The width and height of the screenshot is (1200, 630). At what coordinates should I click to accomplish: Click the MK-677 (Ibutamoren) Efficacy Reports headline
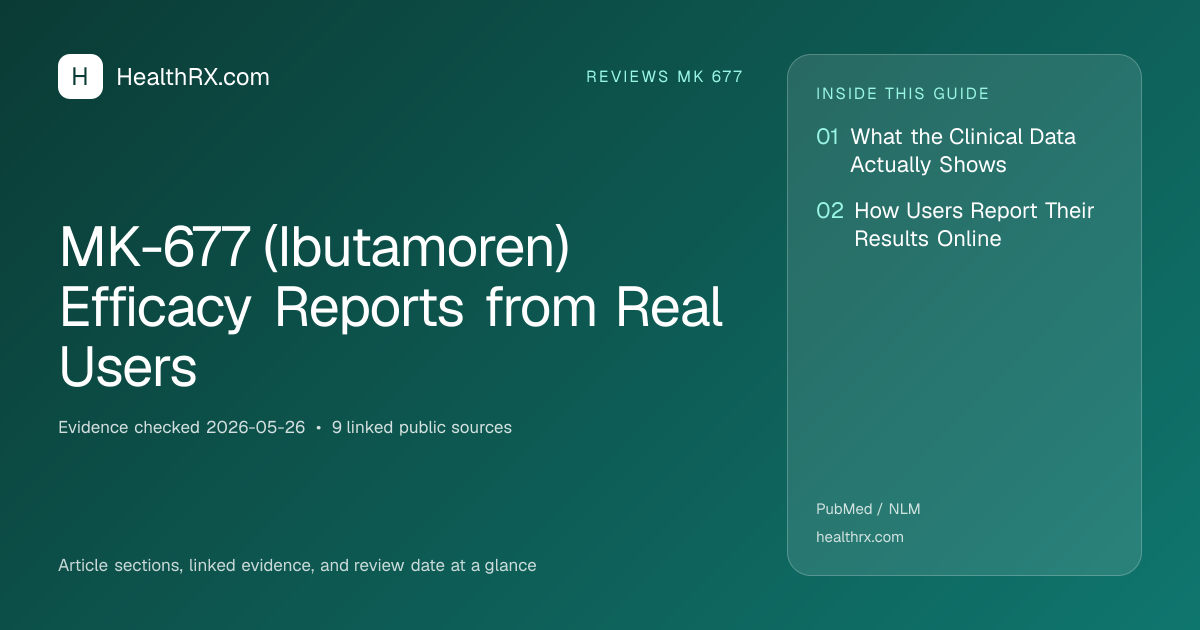pyautogui.click(x=391, y=308)
